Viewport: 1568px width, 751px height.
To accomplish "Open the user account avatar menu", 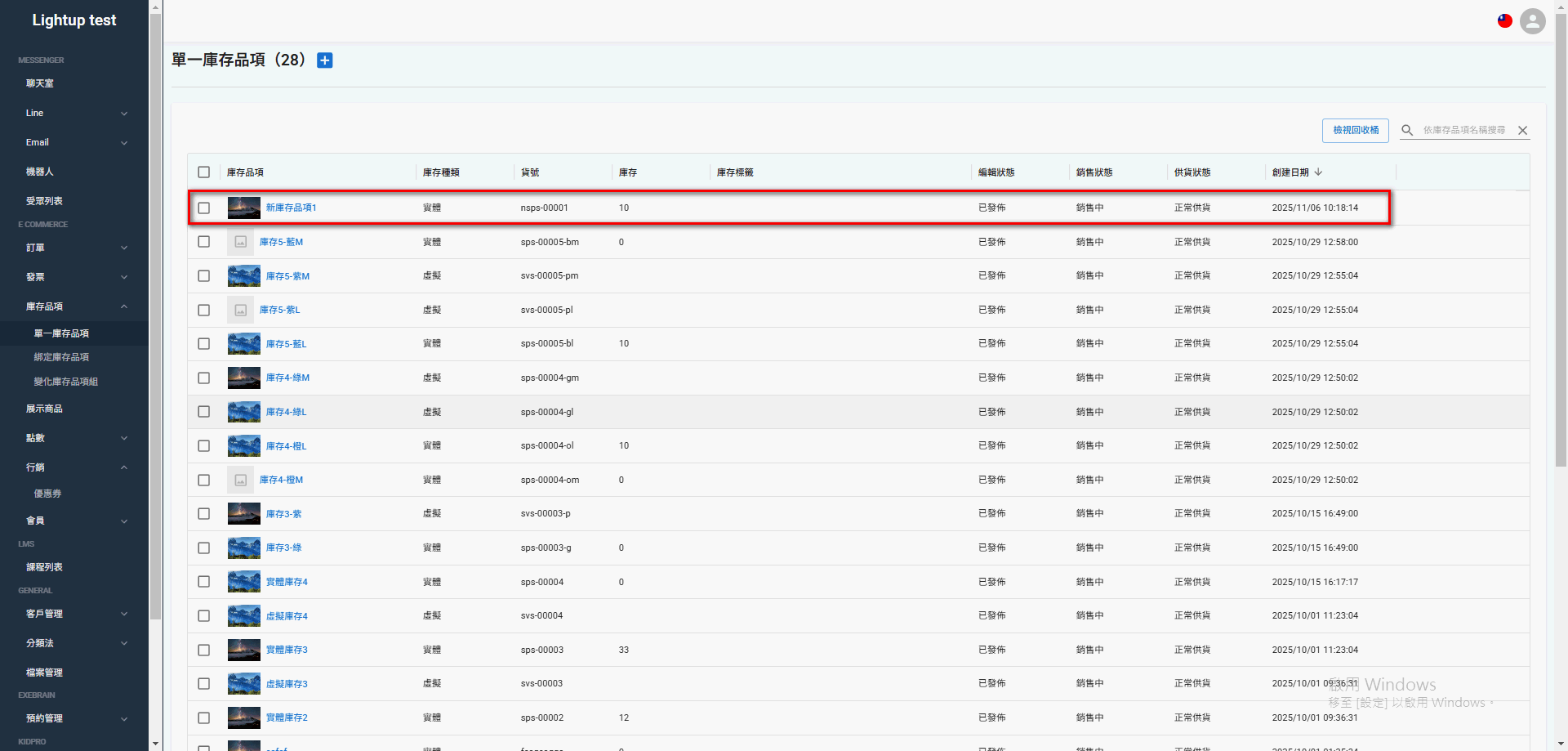I will [x=1533, y=21].
